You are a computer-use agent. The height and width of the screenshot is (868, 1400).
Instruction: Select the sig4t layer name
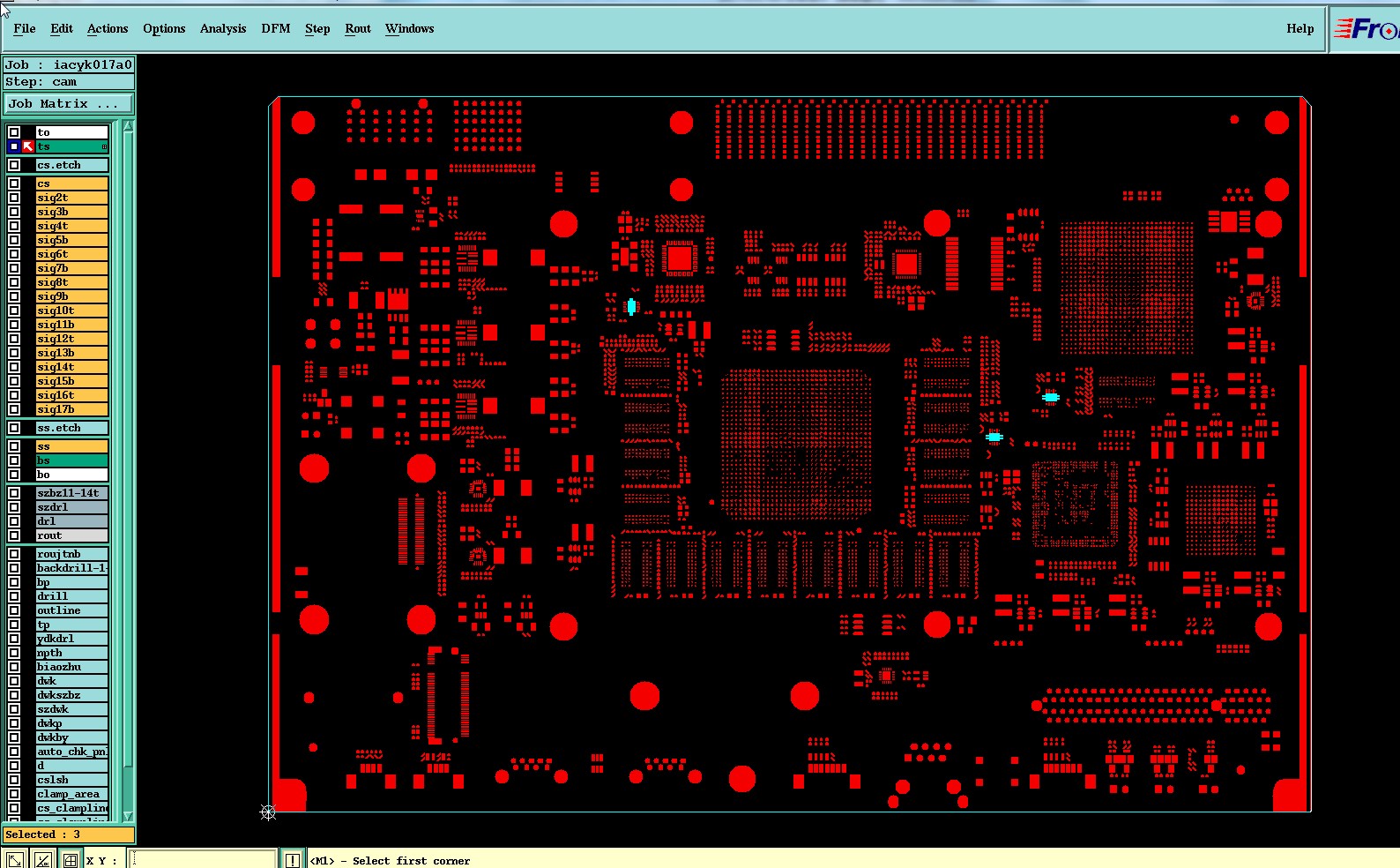click(72, 226)
